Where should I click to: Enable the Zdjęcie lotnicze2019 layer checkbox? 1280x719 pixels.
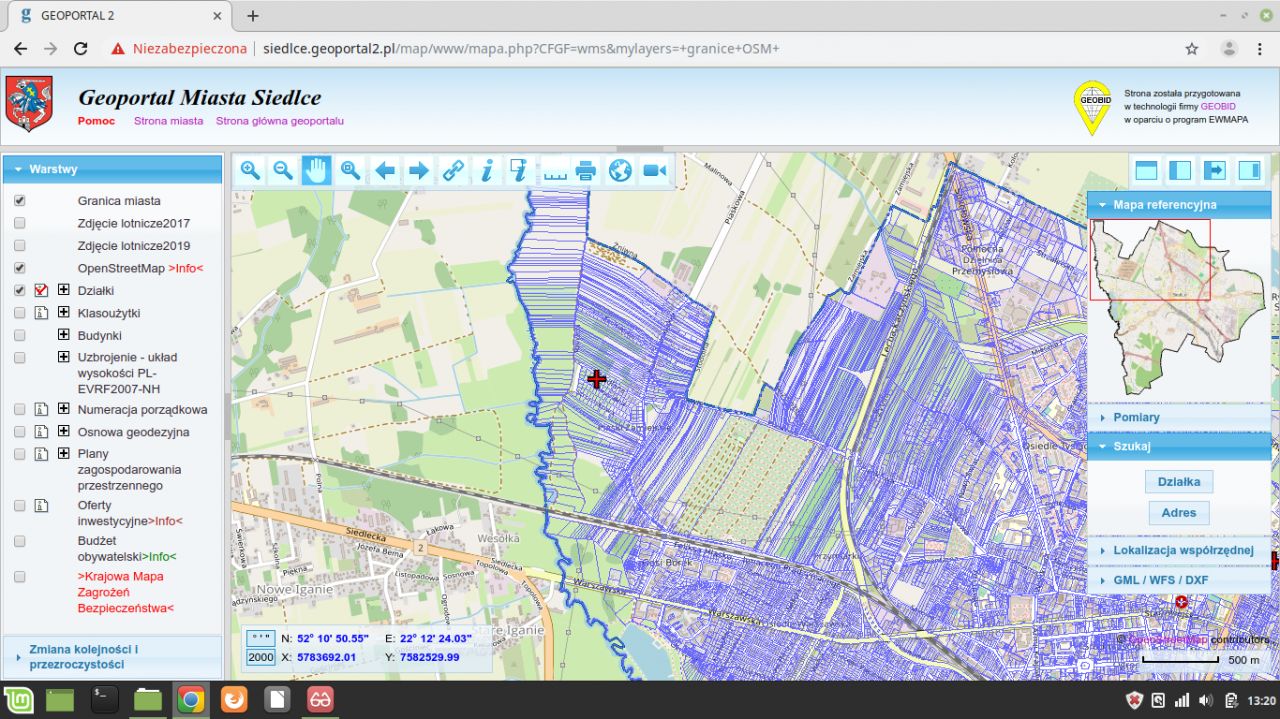pyautogui.click(x=20, y=246)
